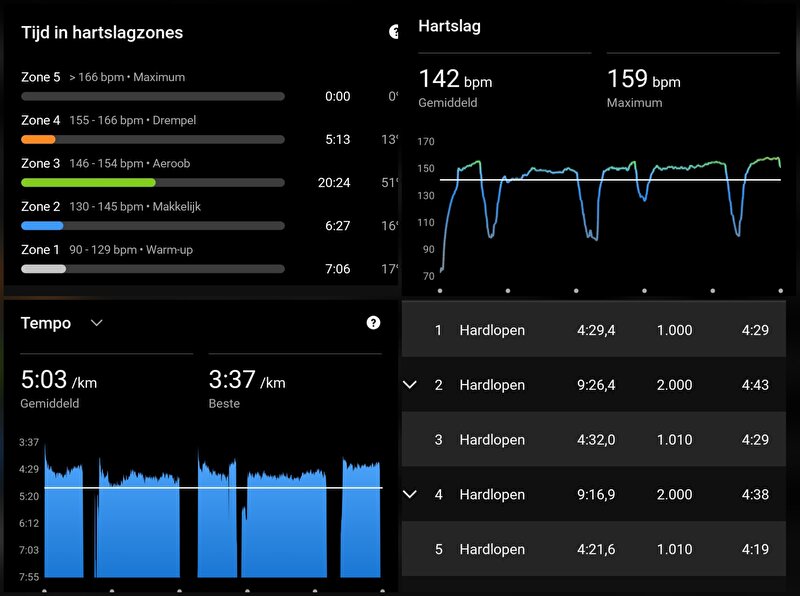Expand lap 2 details
Screen dimensions: 800x596
(x=409, y=385)
